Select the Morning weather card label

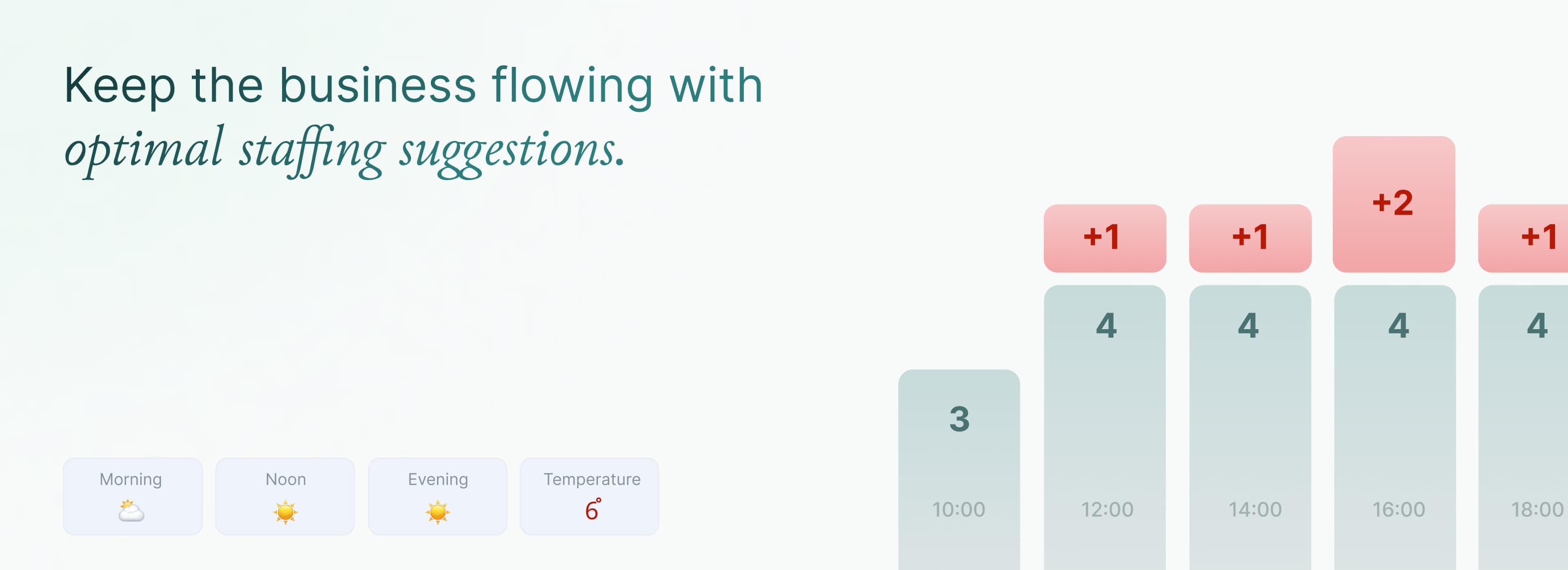[131, 479]
